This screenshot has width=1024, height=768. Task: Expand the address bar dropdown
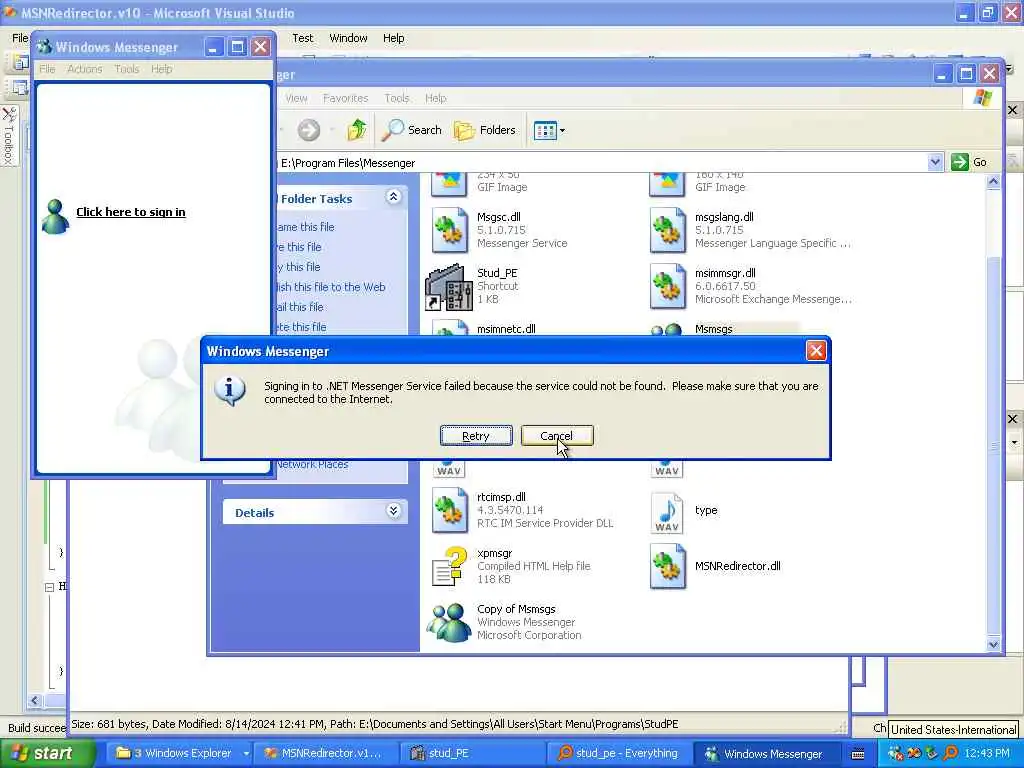coord(935,162)
